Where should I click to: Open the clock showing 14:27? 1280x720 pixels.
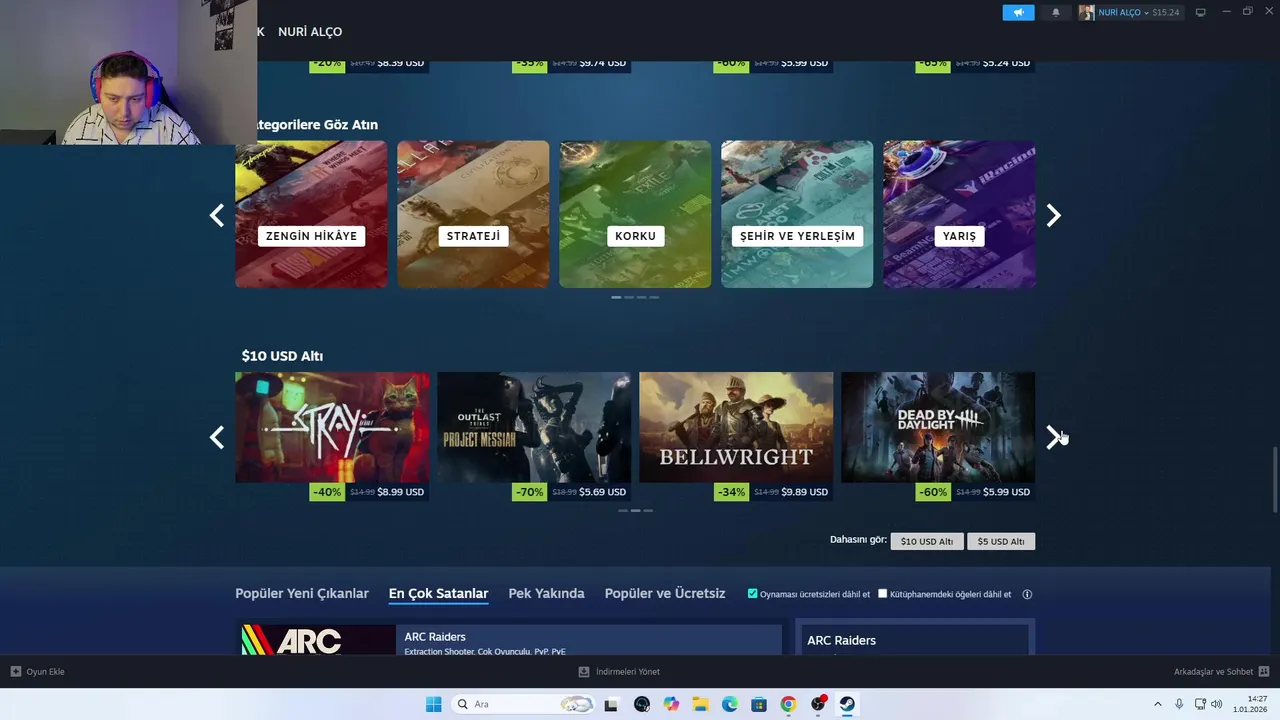pyautogui.click(x=1251, y=704)
